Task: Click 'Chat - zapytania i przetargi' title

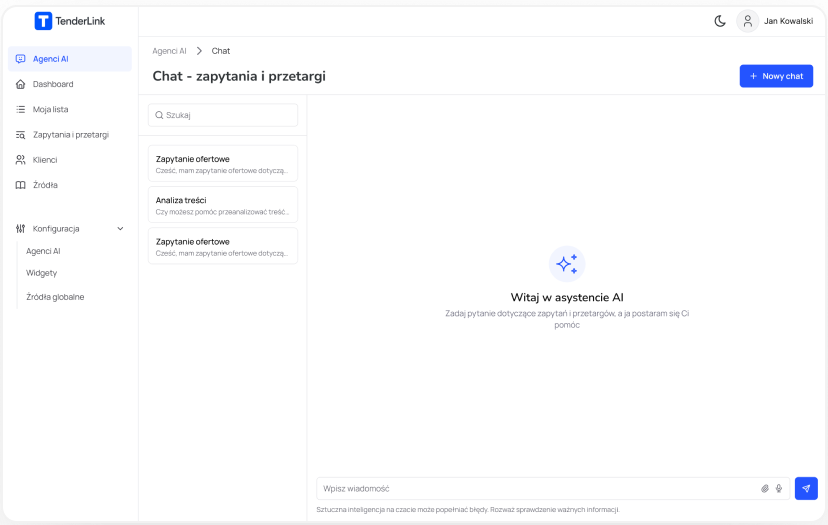Action: pyautogui.click(x=239, y=76)
